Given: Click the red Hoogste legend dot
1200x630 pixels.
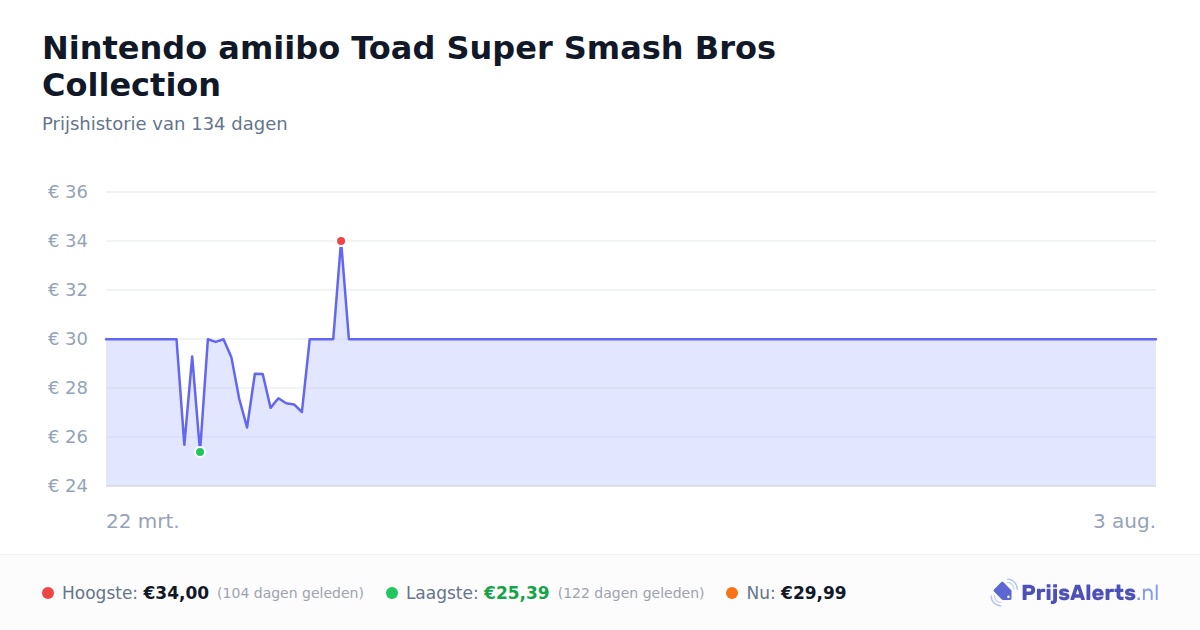Looking at the screenshot, I should coord(48,593).
